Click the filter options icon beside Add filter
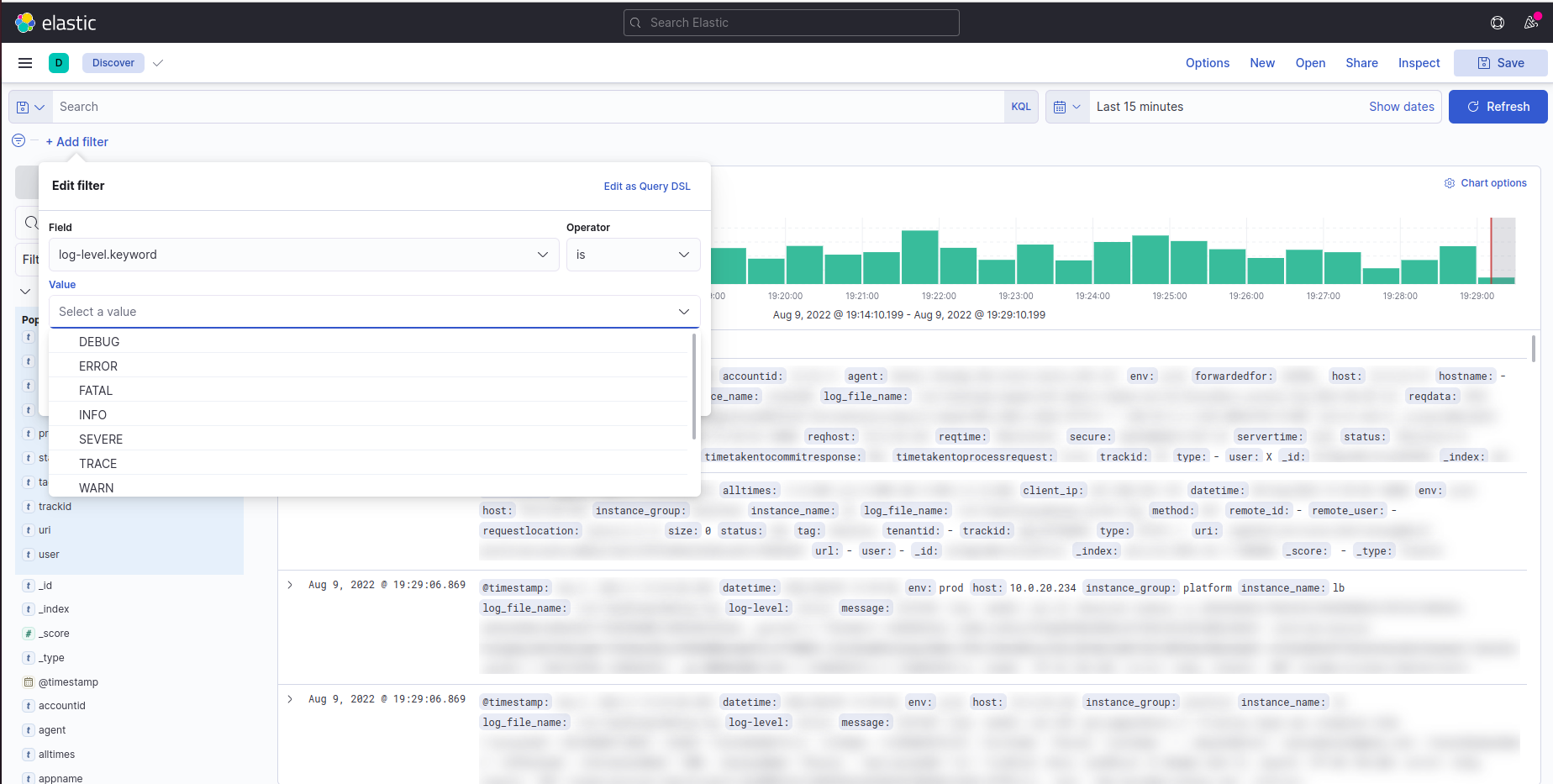Image resolution: width=1553 pixels, height=784 pixels. pyautogui.click(x=17, y=140)
